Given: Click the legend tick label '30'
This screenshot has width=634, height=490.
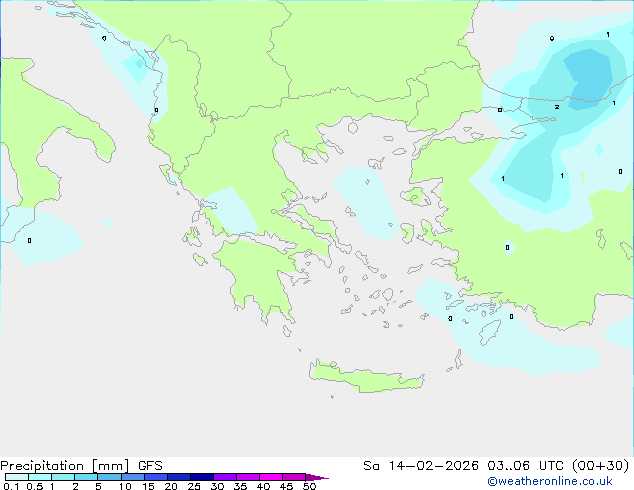Looking at the screenshot, I should point(217,486).
